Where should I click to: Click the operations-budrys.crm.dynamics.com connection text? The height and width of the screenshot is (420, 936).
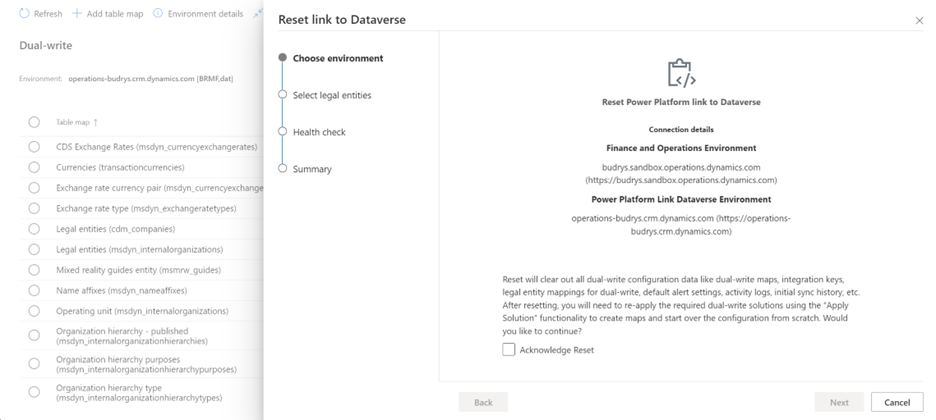point(681,225)
